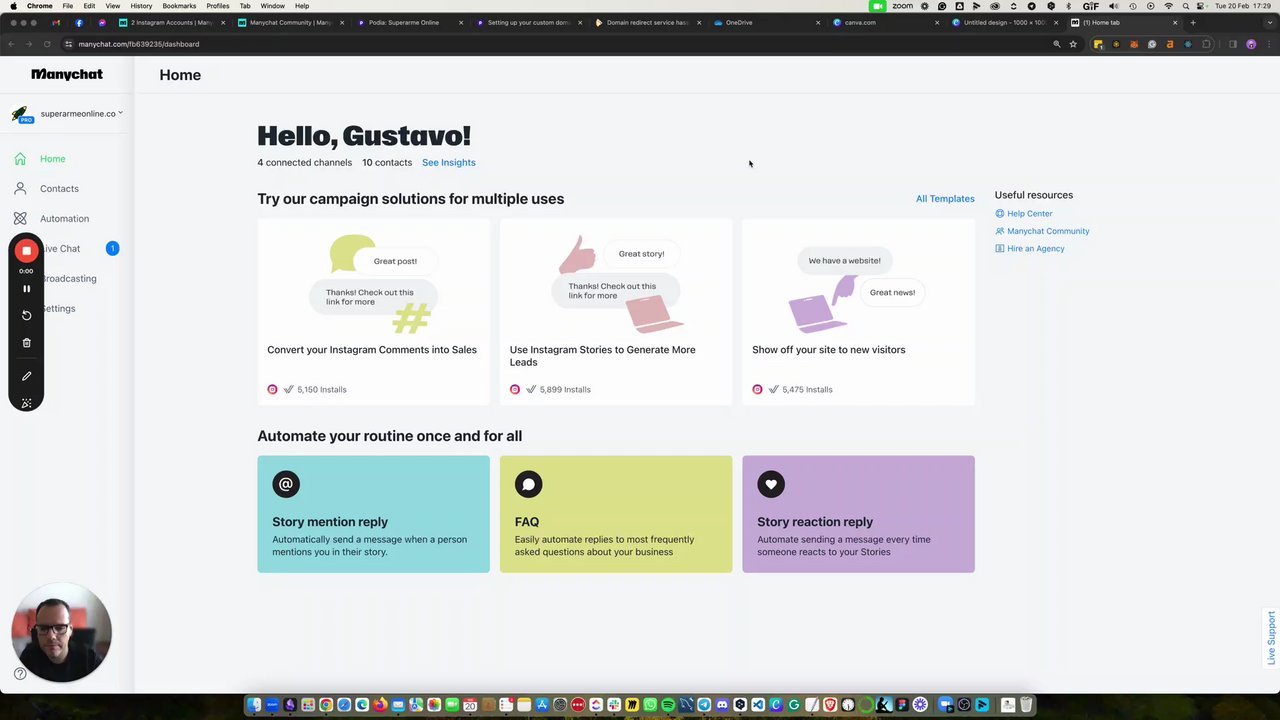Click the Instagram icon on 5,150 Installs card

pyautogui.click(x=272, y=390)
